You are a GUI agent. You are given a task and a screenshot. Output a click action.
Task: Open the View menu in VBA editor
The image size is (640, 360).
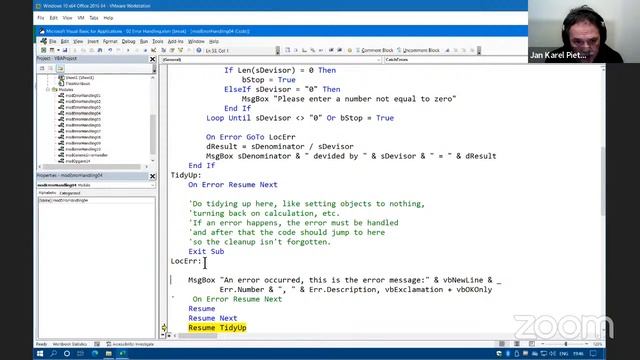(78, 41)
